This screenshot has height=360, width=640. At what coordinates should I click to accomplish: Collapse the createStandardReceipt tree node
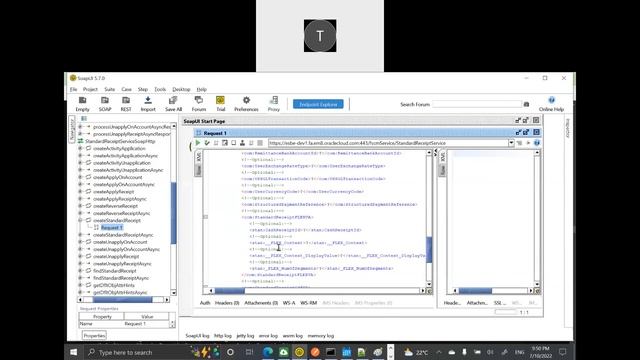[x=80, y=220]
